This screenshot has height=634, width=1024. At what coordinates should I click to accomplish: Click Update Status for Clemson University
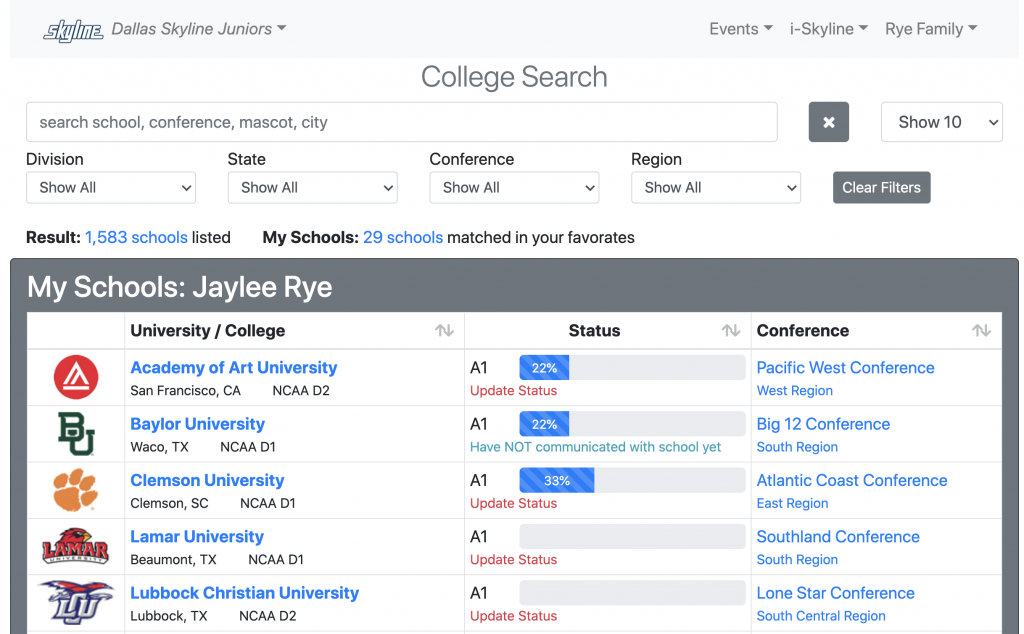pyautogui.click(x=514, y=503)
